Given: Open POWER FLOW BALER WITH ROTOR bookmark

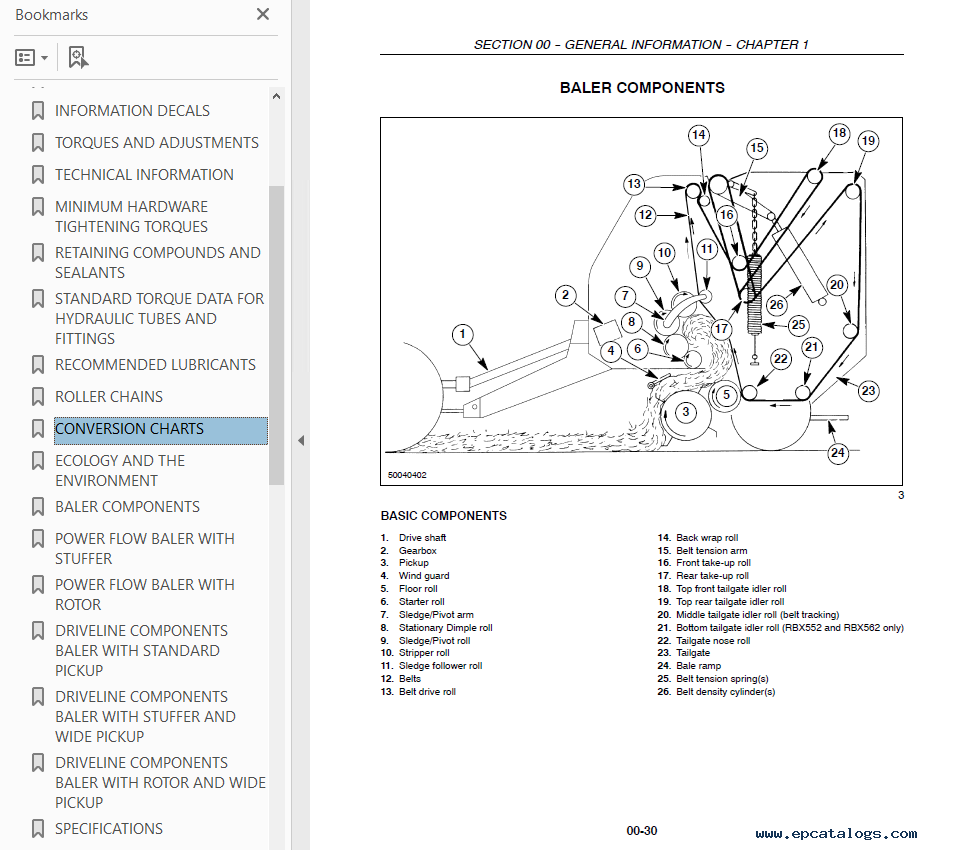Looking at the screenshot, I should [144, 594].
